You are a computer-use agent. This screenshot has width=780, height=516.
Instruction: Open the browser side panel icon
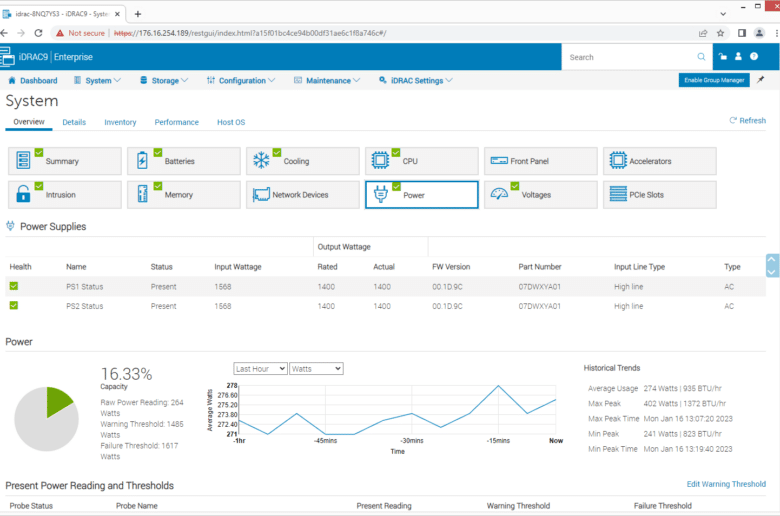(742, 33)
